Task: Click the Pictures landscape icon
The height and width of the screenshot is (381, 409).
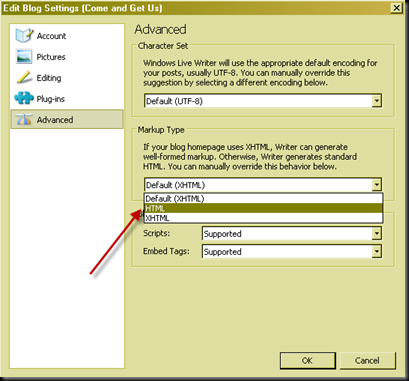Action: [x=24, y=56]
